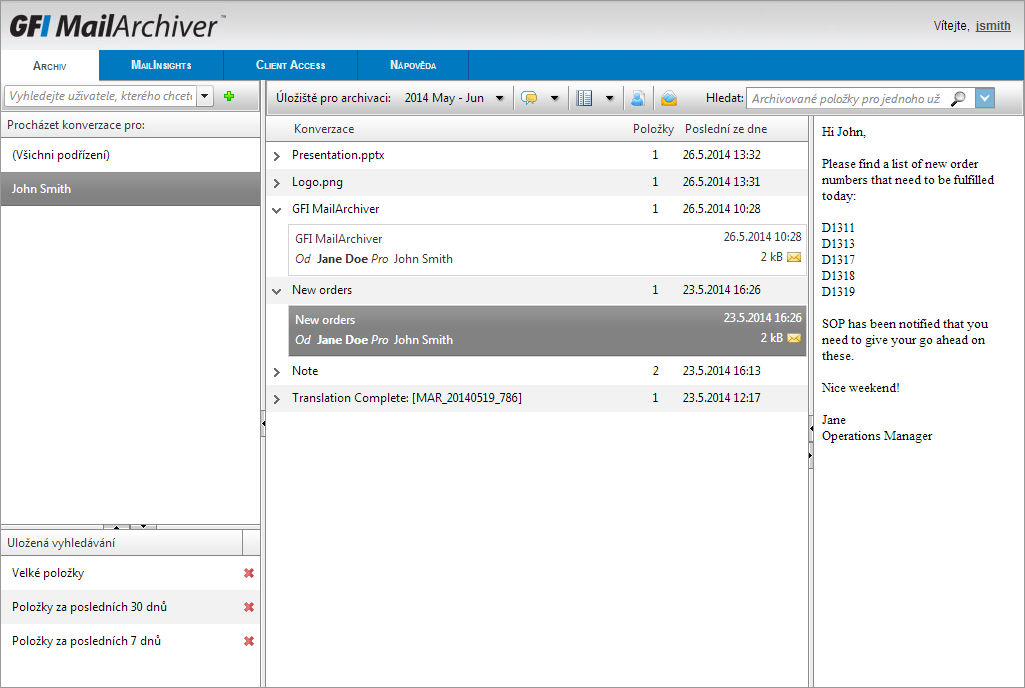Sort by Poslední ze dne column header
The width and height of the screenshot is (1025, 688).
click(x=726, y=129)
